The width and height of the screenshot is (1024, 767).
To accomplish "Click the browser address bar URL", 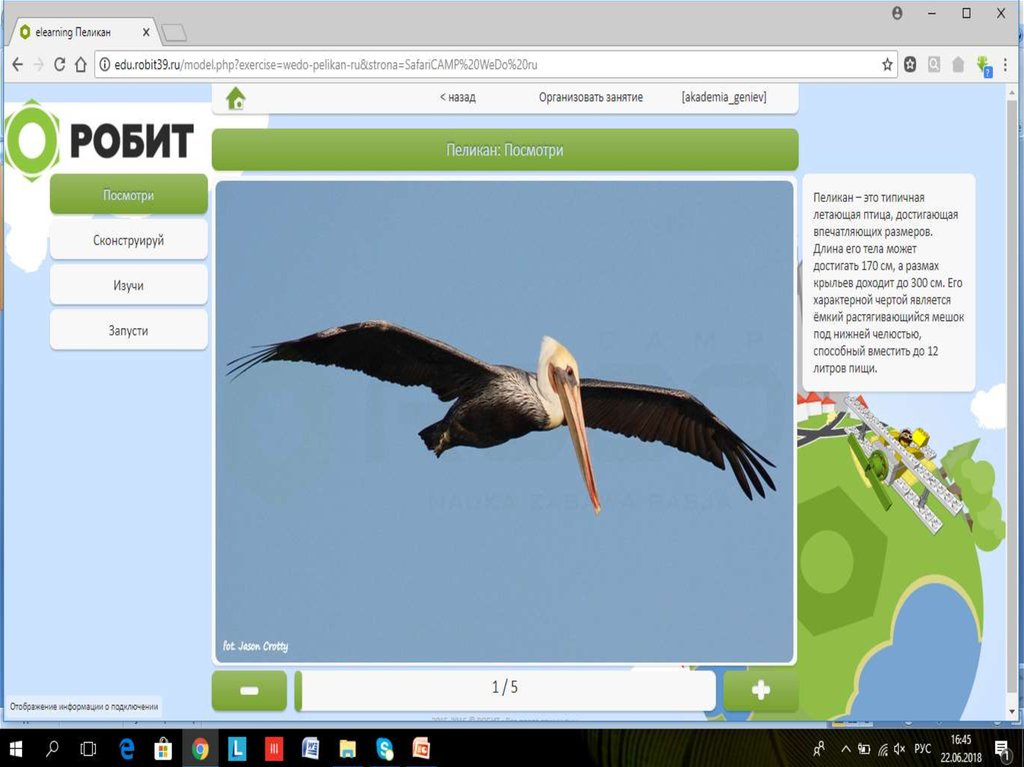I will click(x=320, y=64).
